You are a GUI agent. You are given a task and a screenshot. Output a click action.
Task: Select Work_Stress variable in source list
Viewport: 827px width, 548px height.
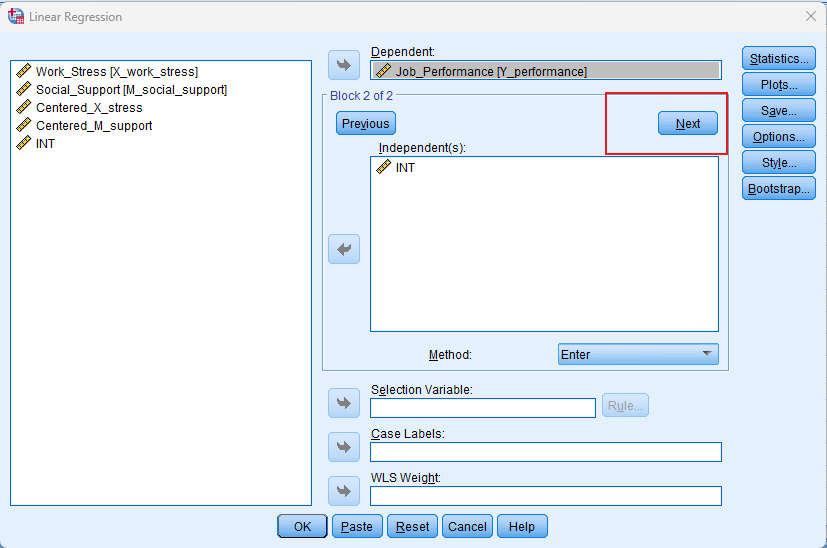(116, 72)
